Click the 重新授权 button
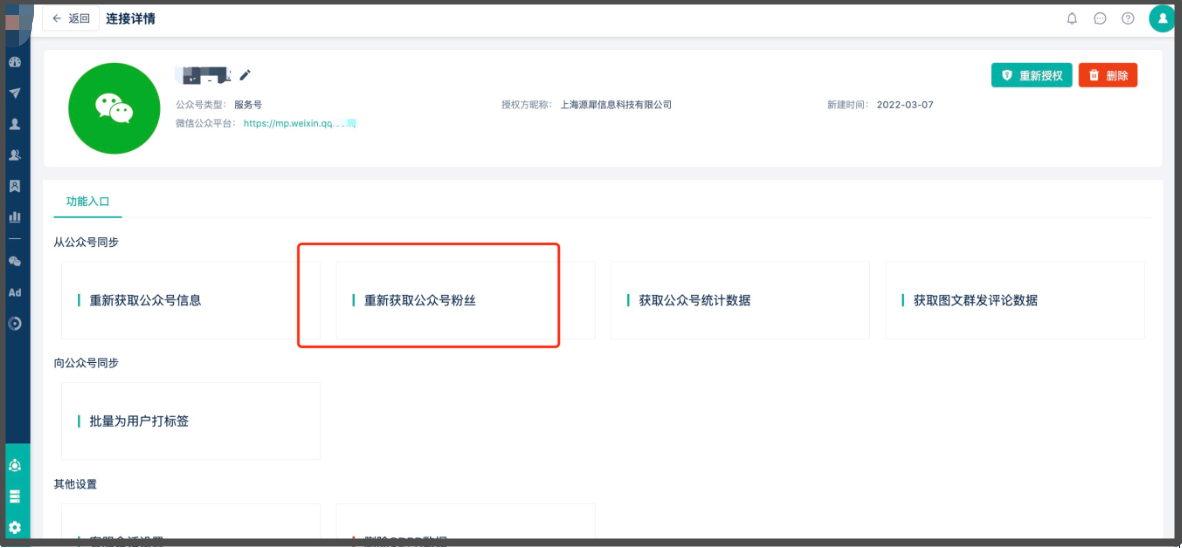The width and height of the screenshot is (1182, 548). tap(1031, 75)
